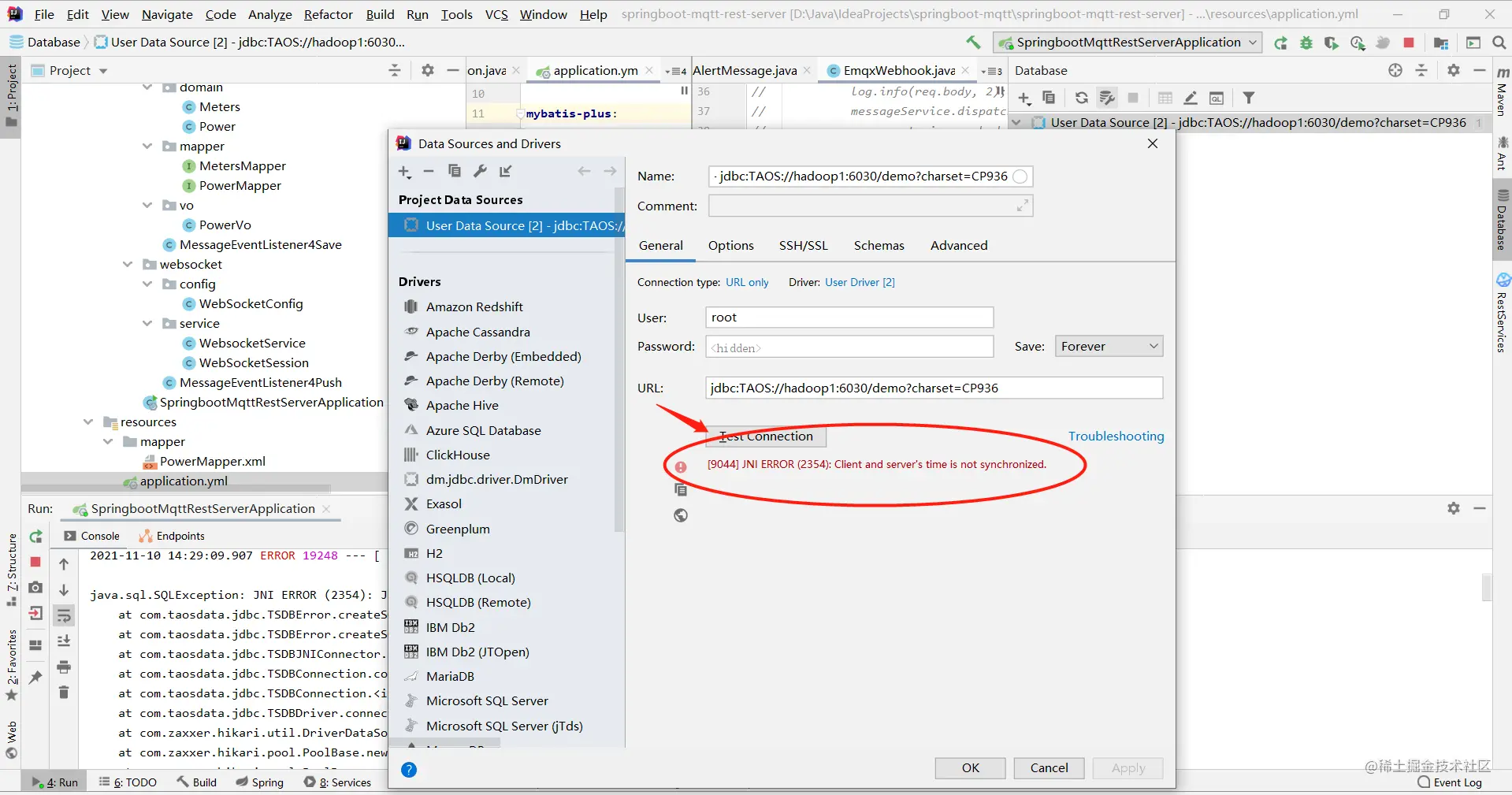This screenshot has height=795, width=1512.
Task: Click the OK button in the dialog
Action: (x=970, y=768)
